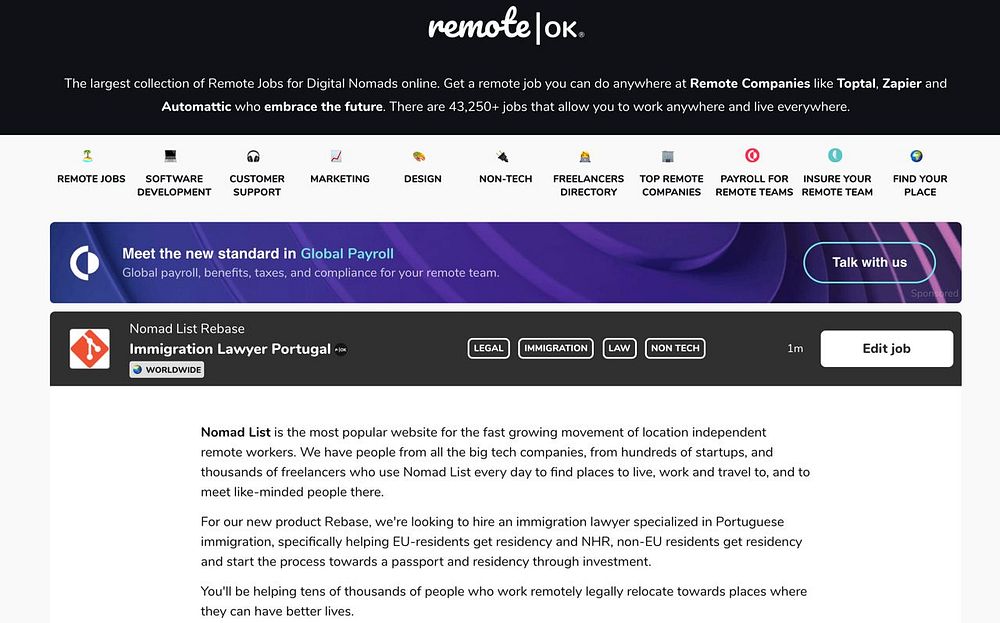Click the Edit job button
Viewport: 1000px width, 623px height.
click(886, 349)
